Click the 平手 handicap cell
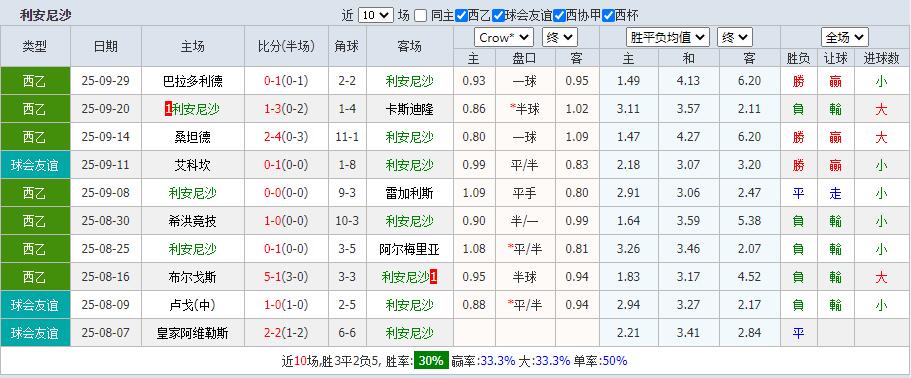The image size is (911, 378). [x=525, y=193]
